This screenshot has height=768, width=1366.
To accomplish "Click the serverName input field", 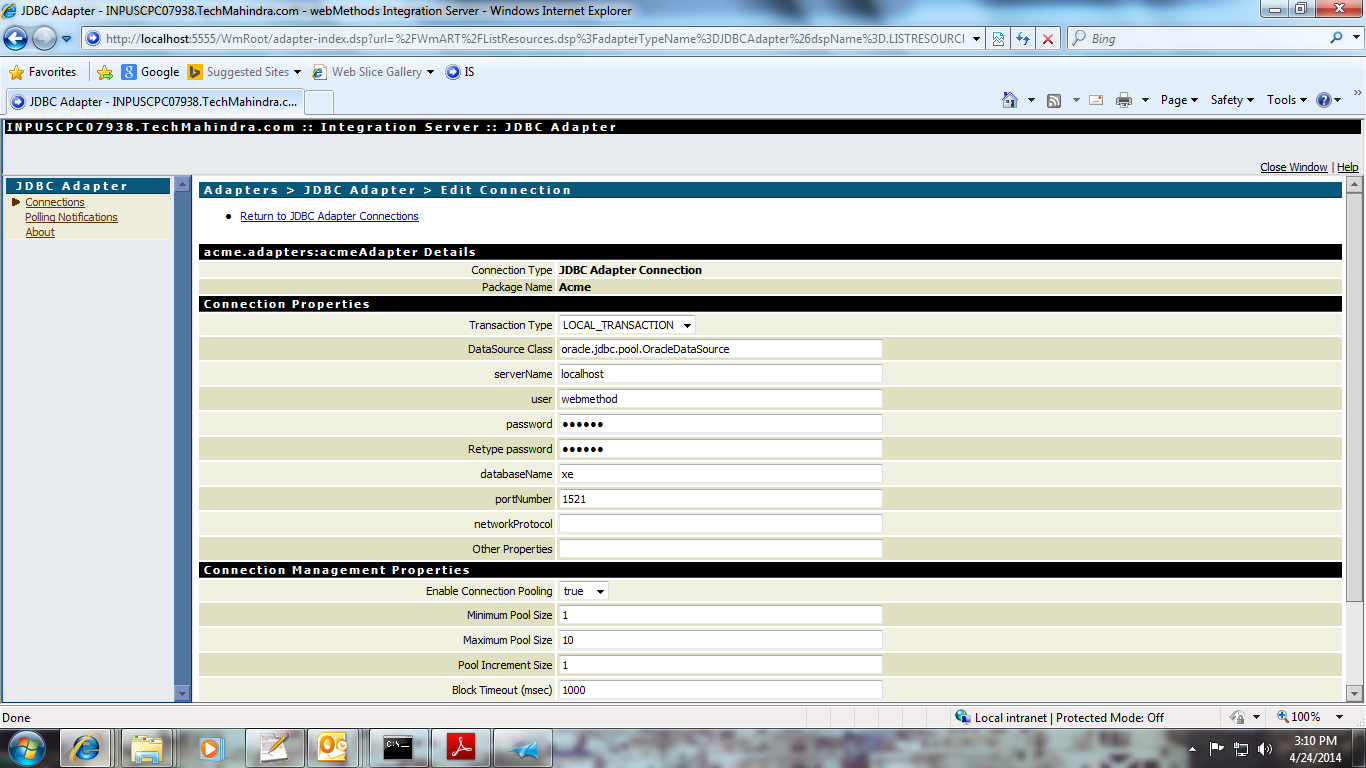I will point(720,374).
